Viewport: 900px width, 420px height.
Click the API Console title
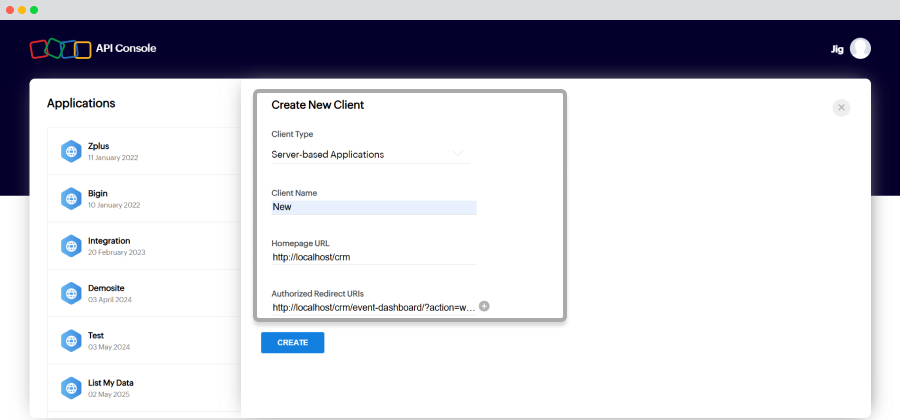[126, 49]
